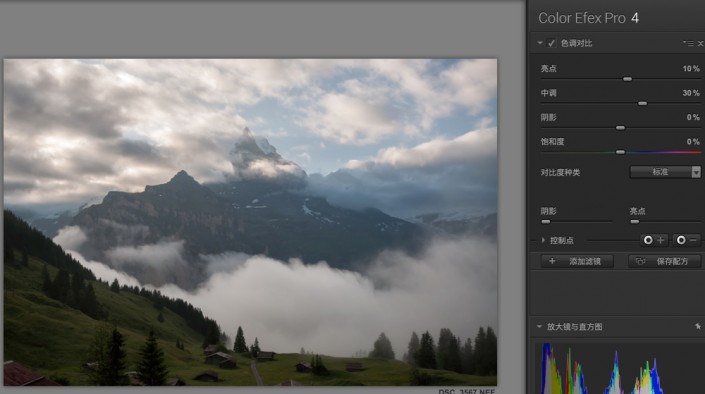This screenshot has height=394, width=705.
Task: Click the 添加滤镜 button label
Action: (585, 261)
